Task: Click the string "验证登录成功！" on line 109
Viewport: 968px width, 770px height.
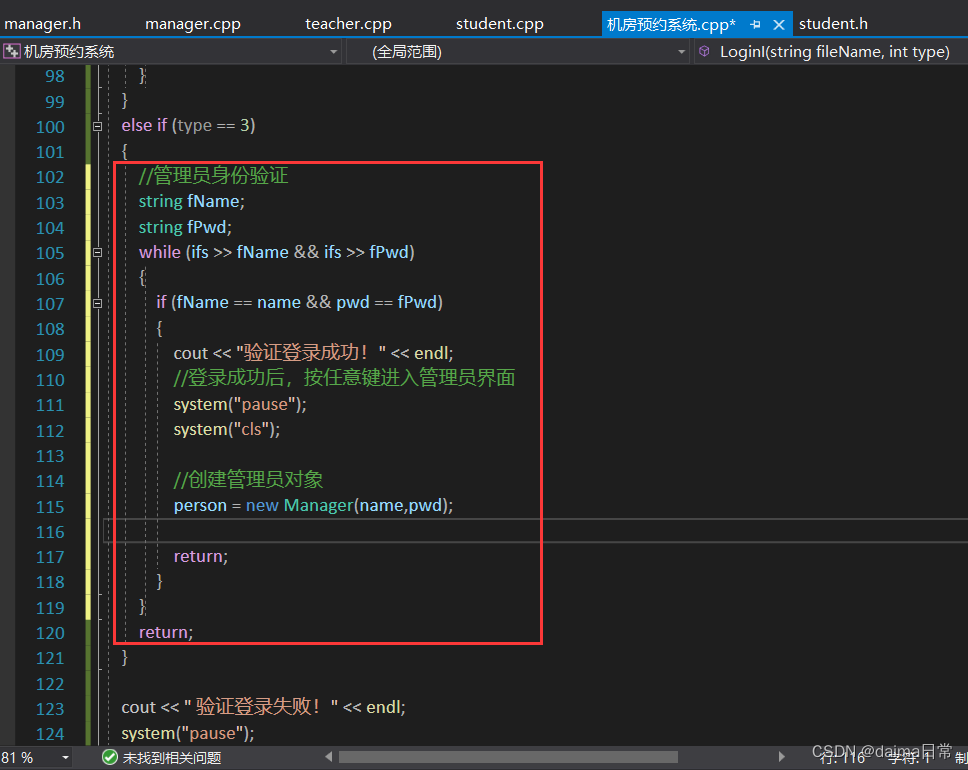Action: click(311, 353)
